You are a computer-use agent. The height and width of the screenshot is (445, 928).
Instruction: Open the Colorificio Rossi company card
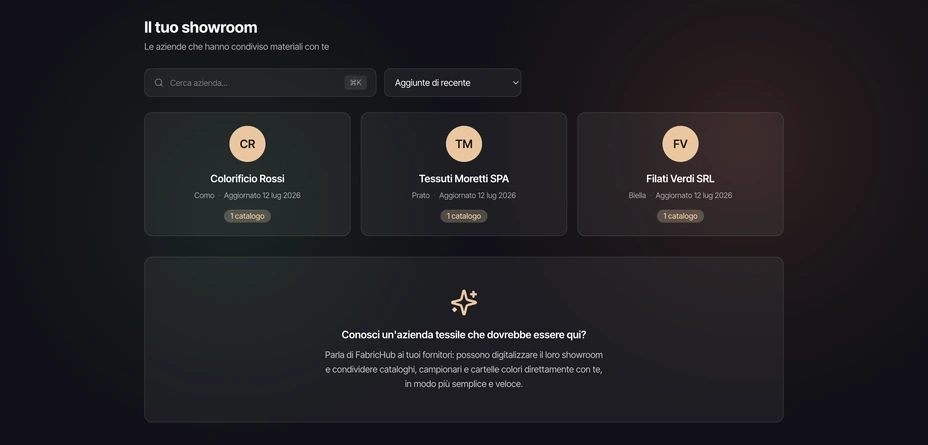point(247,174)
